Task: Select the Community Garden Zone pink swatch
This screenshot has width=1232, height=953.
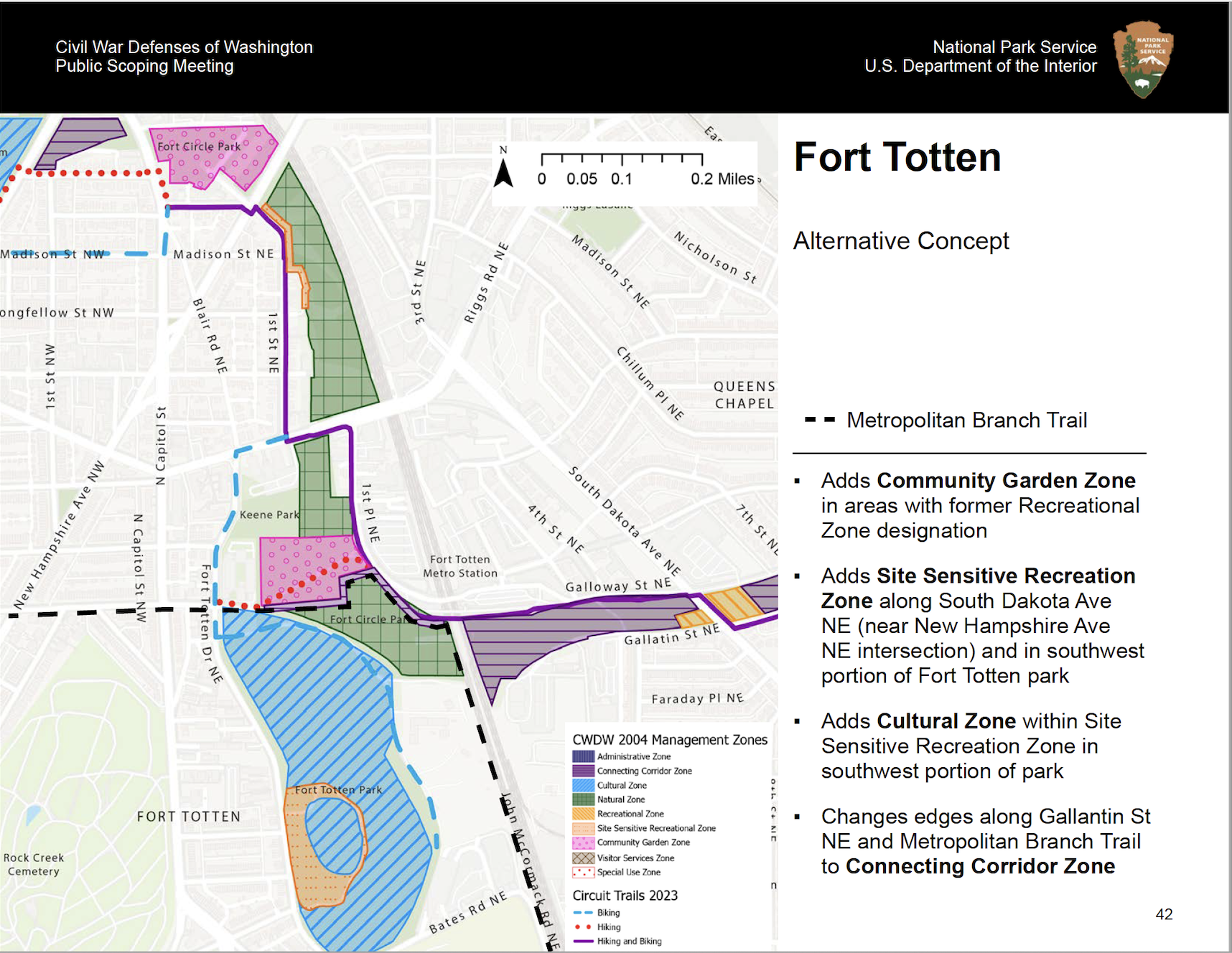Action: [583, 842]
